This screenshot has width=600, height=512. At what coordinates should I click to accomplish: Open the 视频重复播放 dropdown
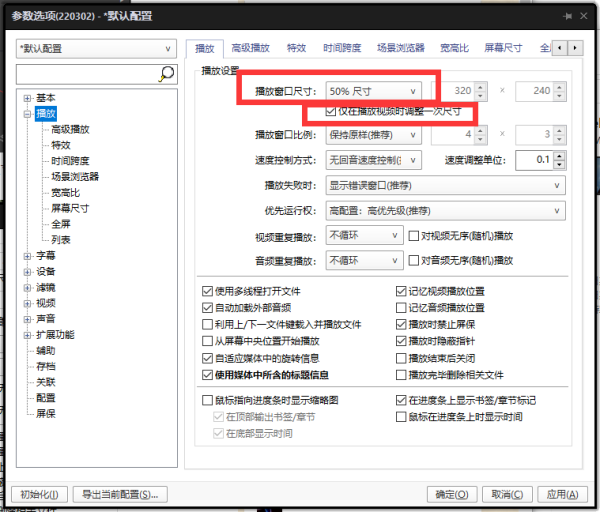pyautogui.click(x=362, y=236)
